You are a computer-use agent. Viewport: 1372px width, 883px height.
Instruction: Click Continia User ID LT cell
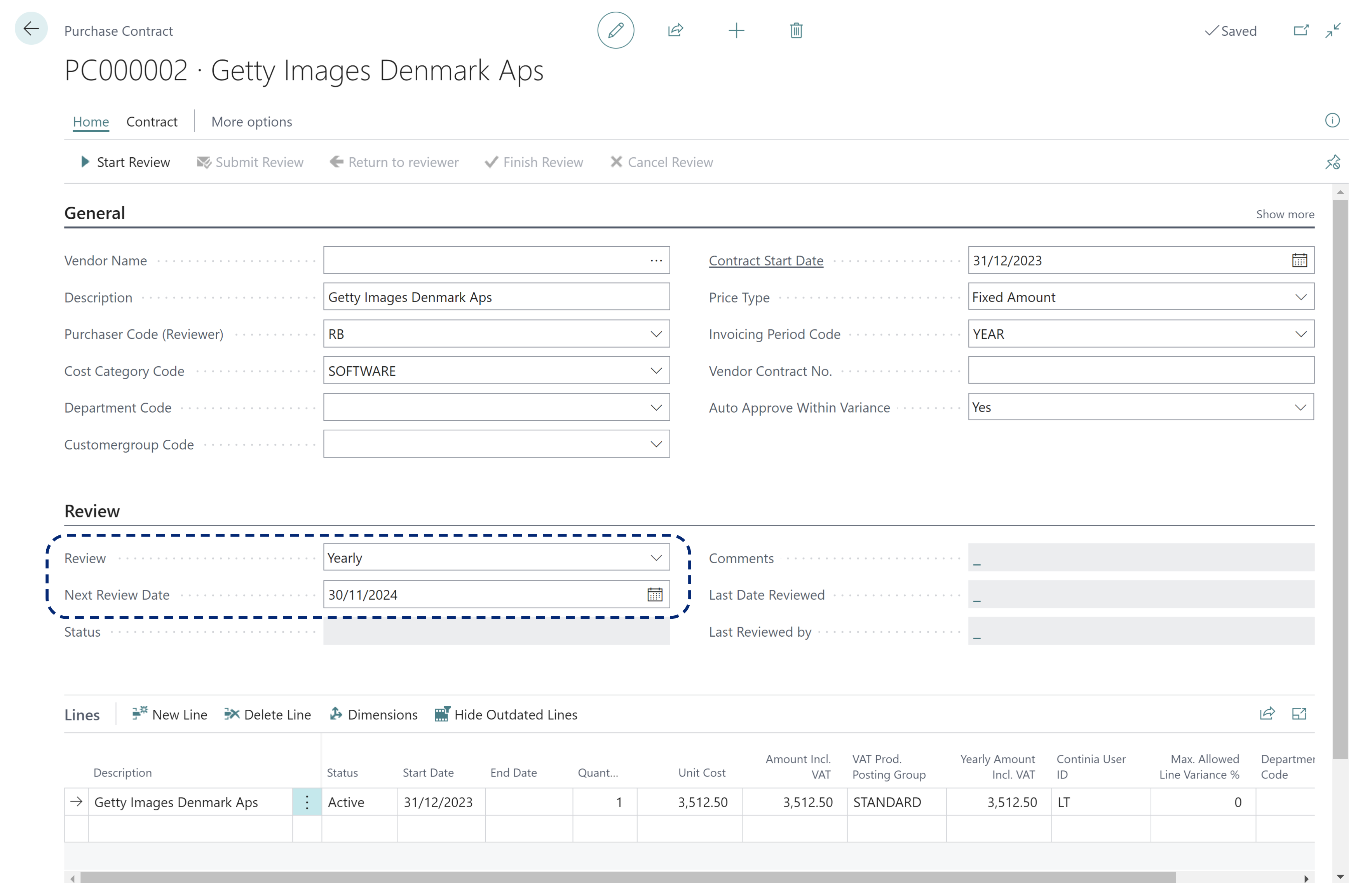pos(1101,802)
